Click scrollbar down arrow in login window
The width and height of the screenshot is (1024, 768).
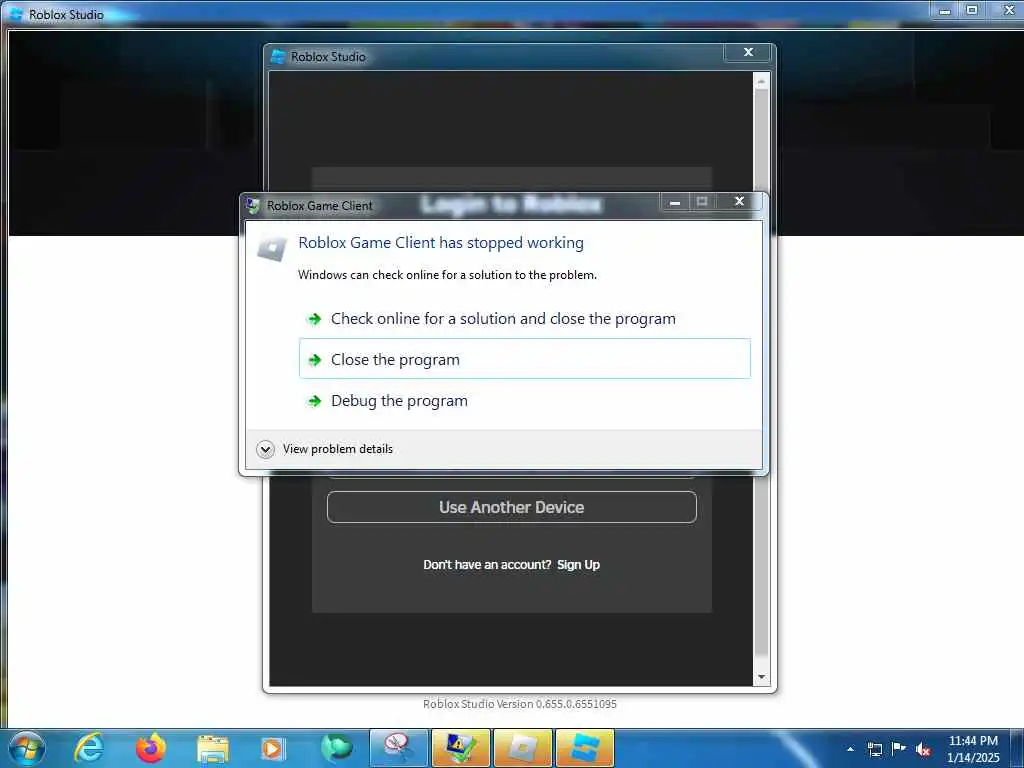pyautogui.click(x=761, y=677)
